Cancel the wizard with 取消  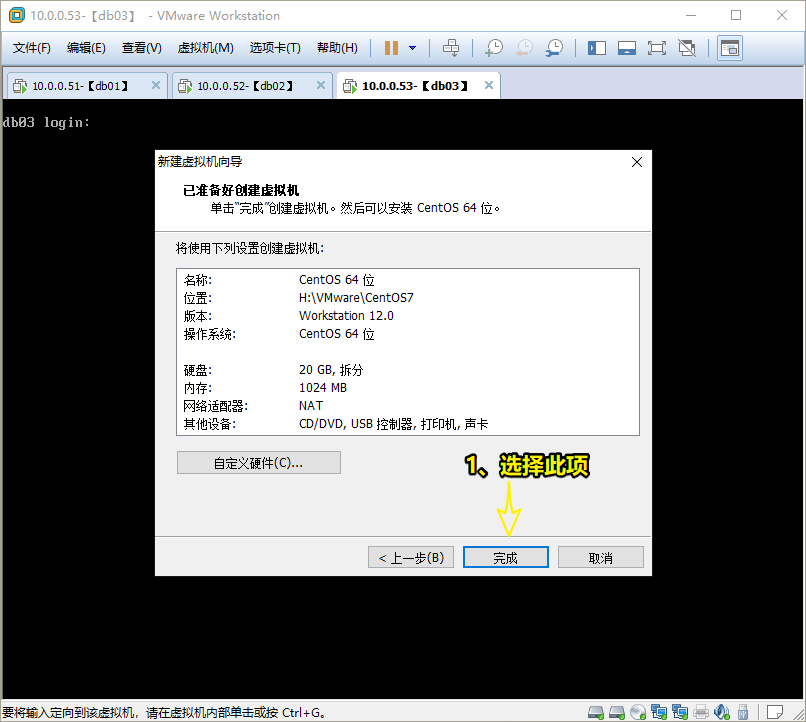click(x=601, y=558)
